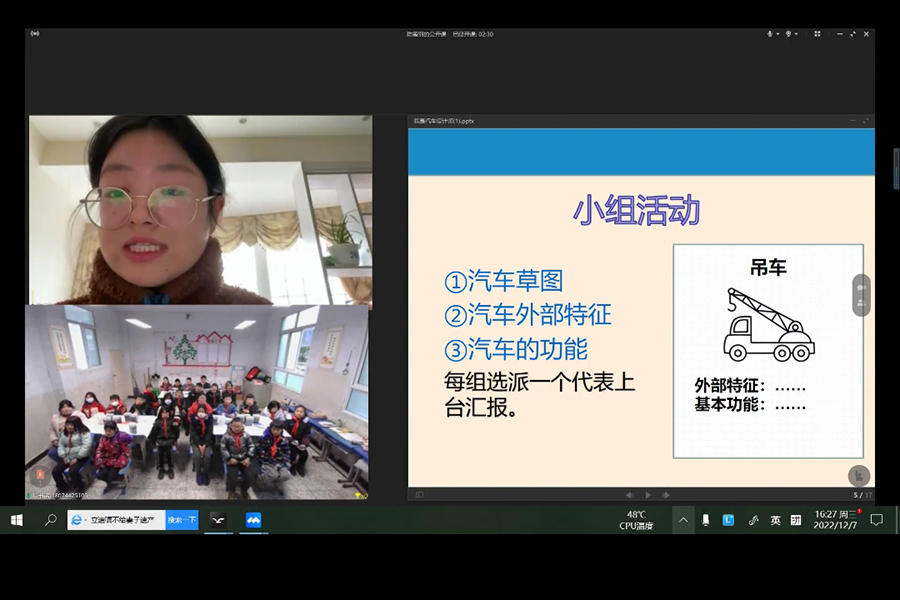This screenshot has width=900, height=600.
Task: Minimize the shared pptx file panel
Action: pos(852,121)
